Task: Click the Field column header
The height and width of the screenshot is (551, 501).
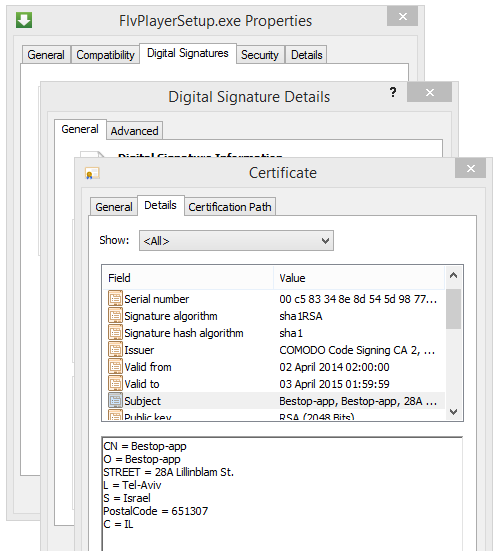Action: coord(188,278)
